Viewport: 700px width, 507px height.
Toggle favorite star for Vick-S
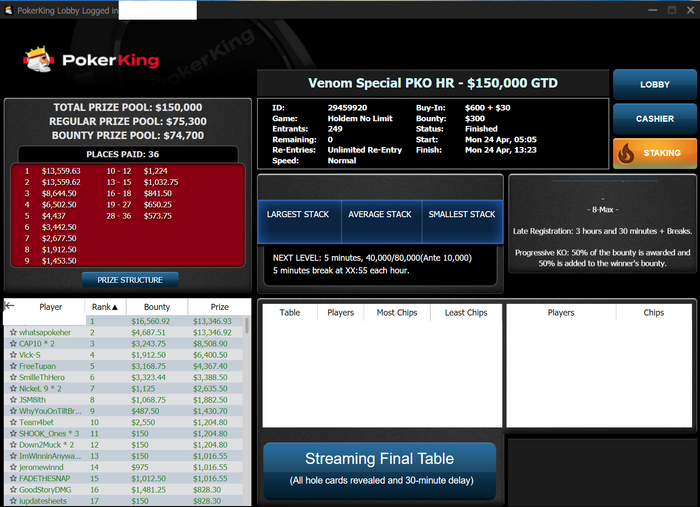[x=13, y=355]
